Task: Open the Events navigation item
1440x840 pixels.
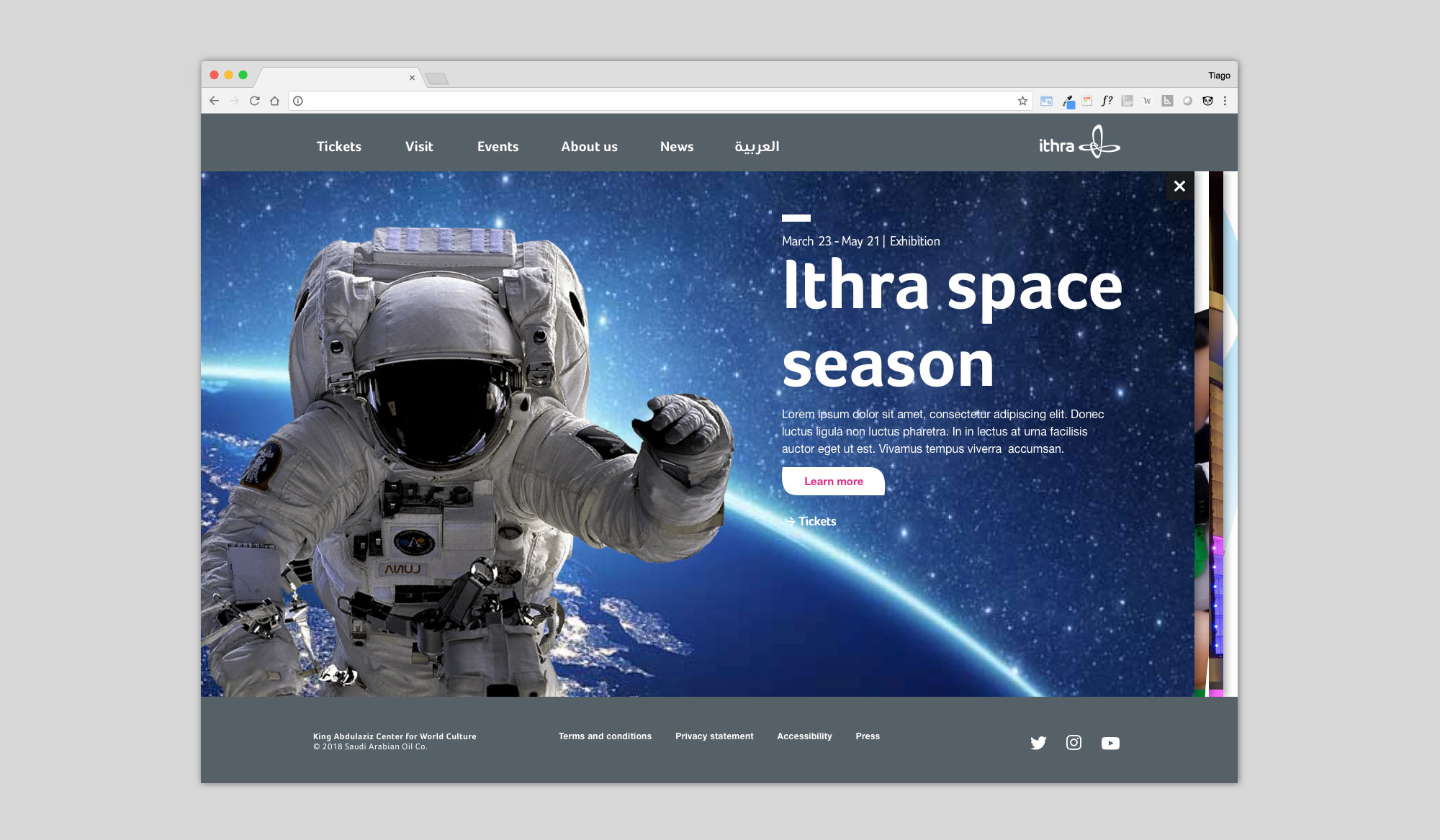Action: [x=498, y=147]
